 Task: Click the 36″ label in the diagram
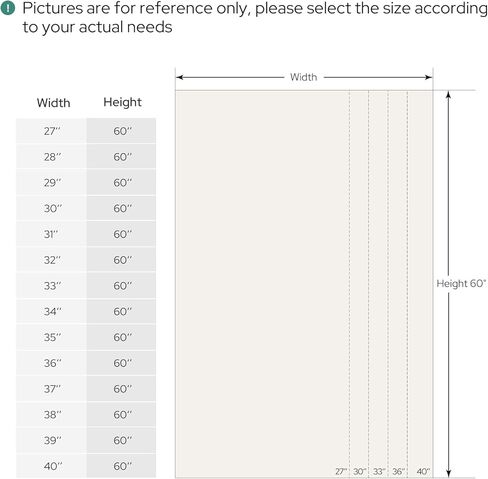[398, 472]
